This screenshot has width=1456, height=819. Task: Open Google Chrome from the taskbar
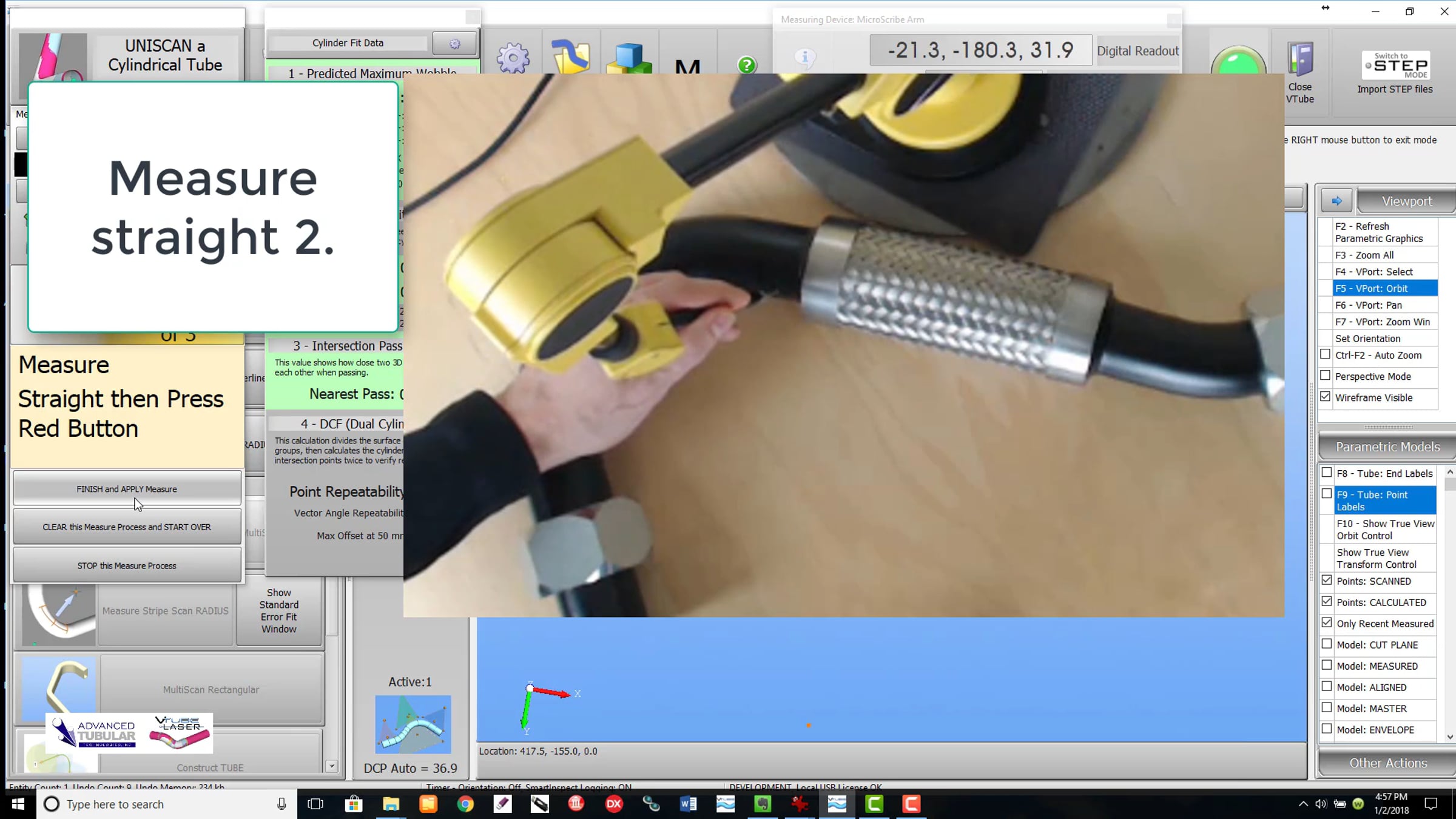tap(465, 804)
